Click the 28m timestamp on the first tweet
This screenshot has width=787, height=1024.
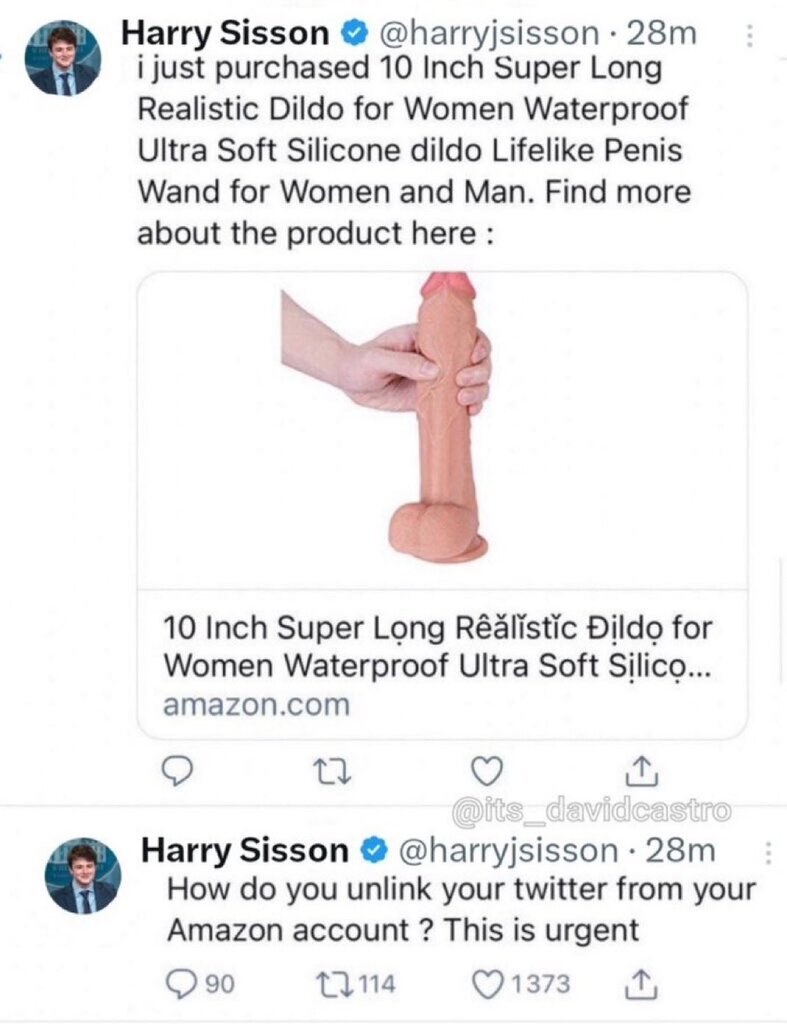pos(660,33)
